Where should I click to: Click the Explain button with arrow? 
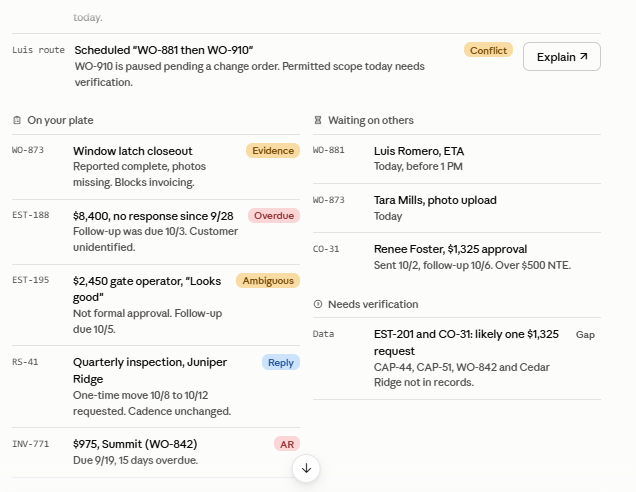(x=561, y=57)
